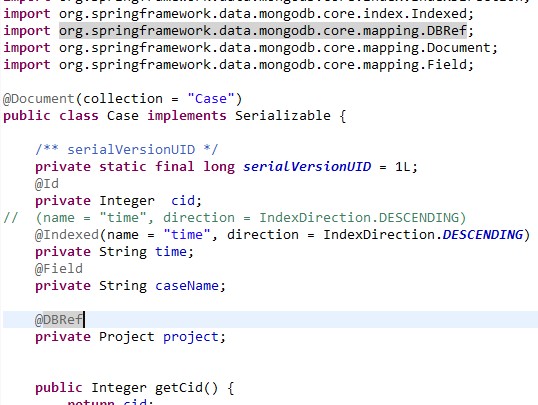
Task: Place cursor on @DBRef annotation
Action: [59, 320]
